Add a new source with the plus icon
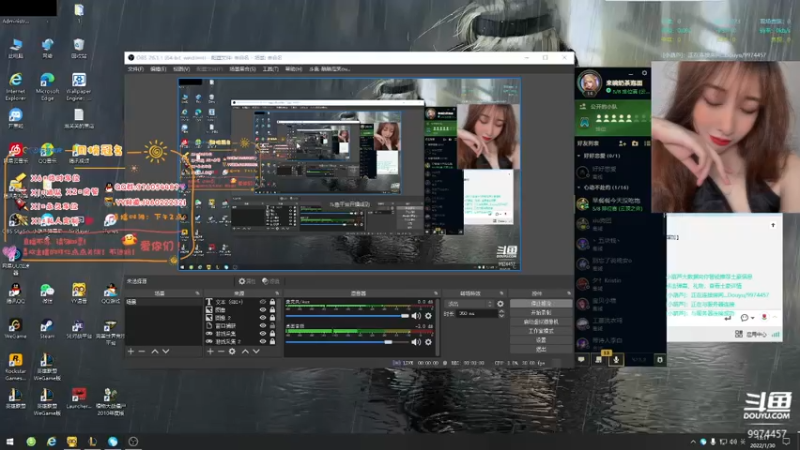 point(210,352)
